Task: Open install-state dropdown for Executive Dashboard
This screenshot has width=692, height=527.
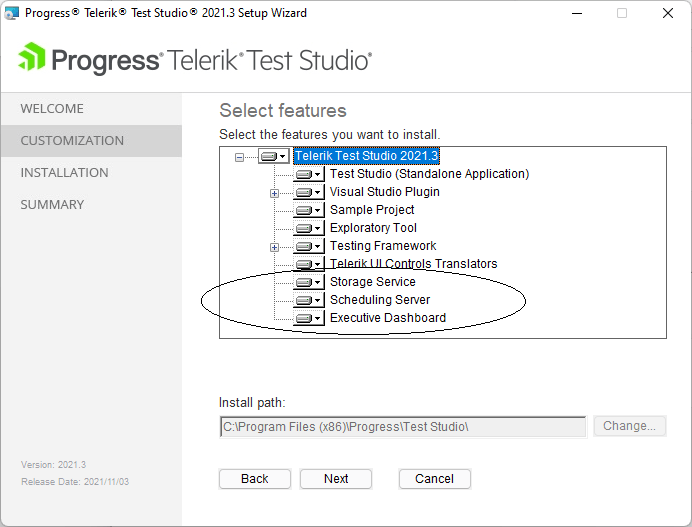Action: coord(308,318)
